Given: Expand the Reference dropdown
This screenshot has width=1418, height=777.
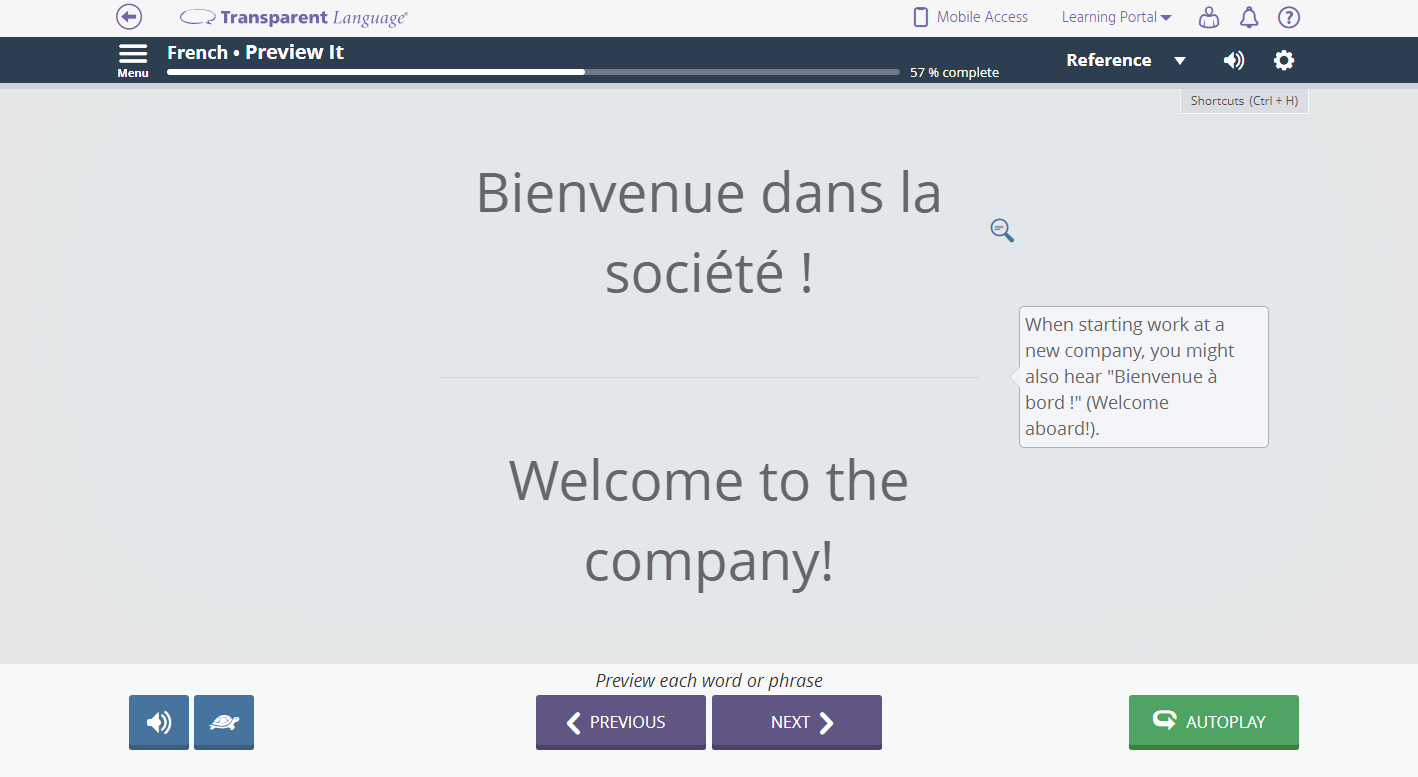Looking at the screenshot, I should tap(1125, 60).
